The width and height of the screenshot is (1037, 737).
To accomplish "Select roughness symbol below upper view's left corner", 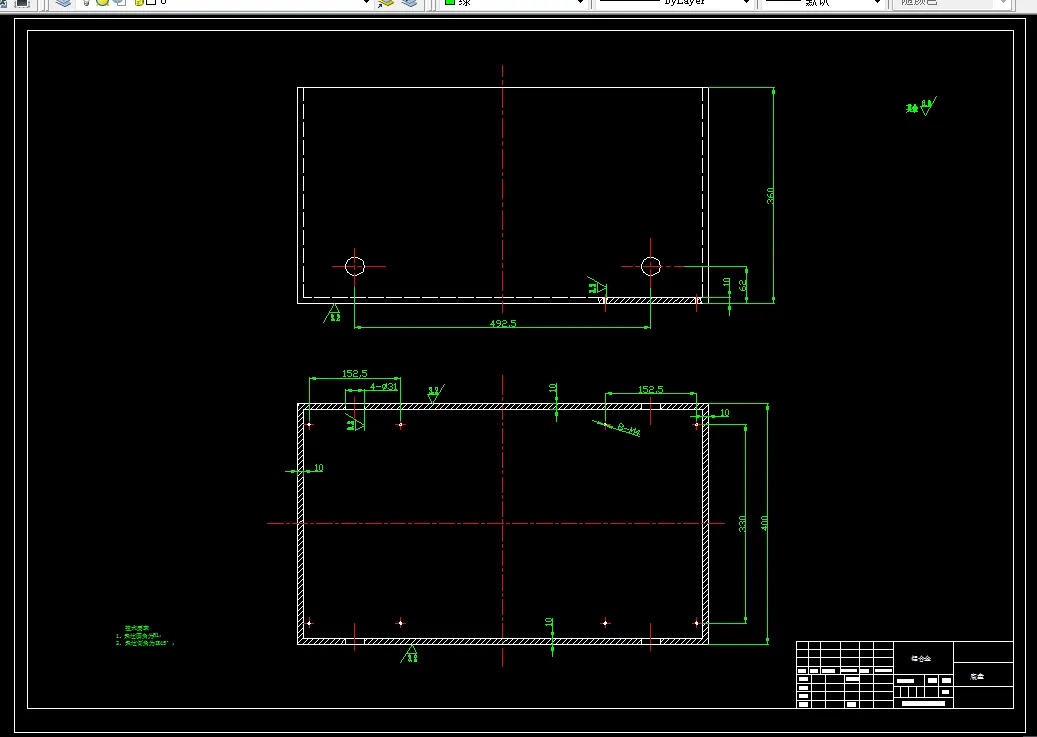I will click(x=333, y=313).
